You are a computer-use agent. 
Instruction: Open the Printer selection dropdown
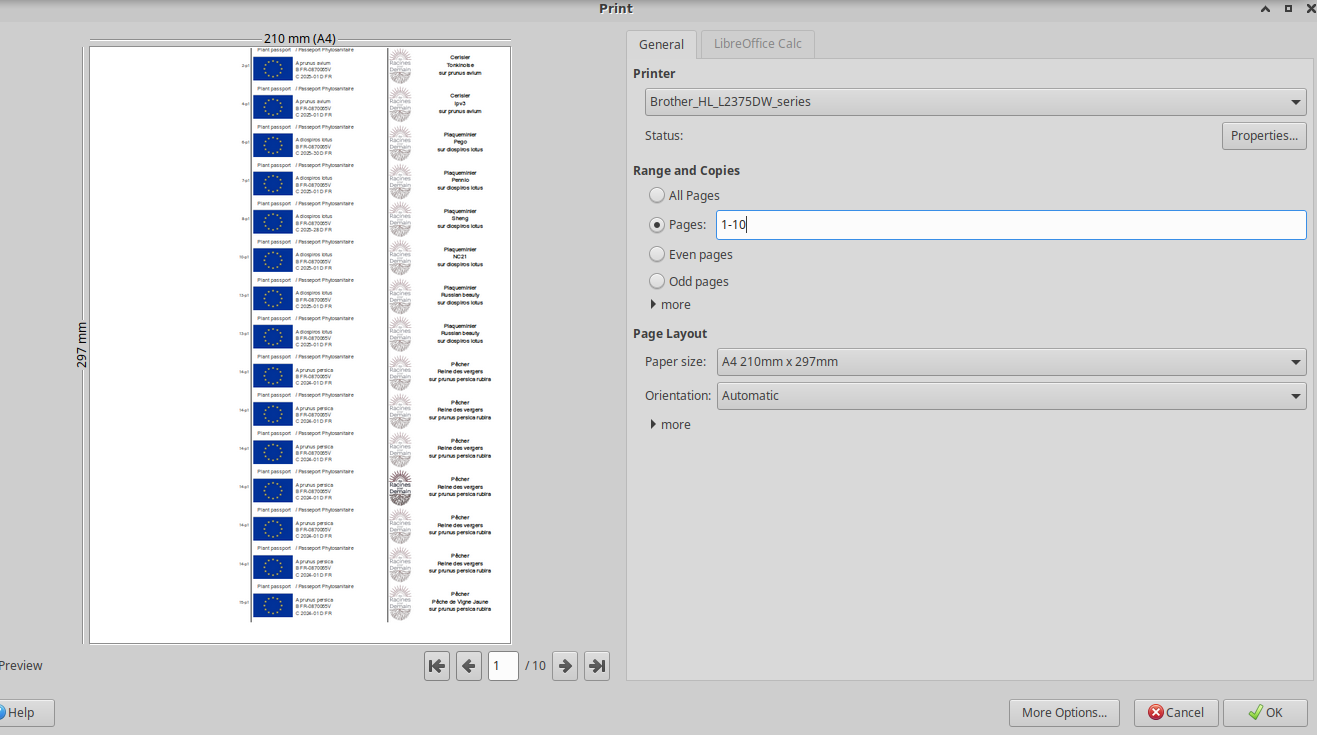point(975,102)
